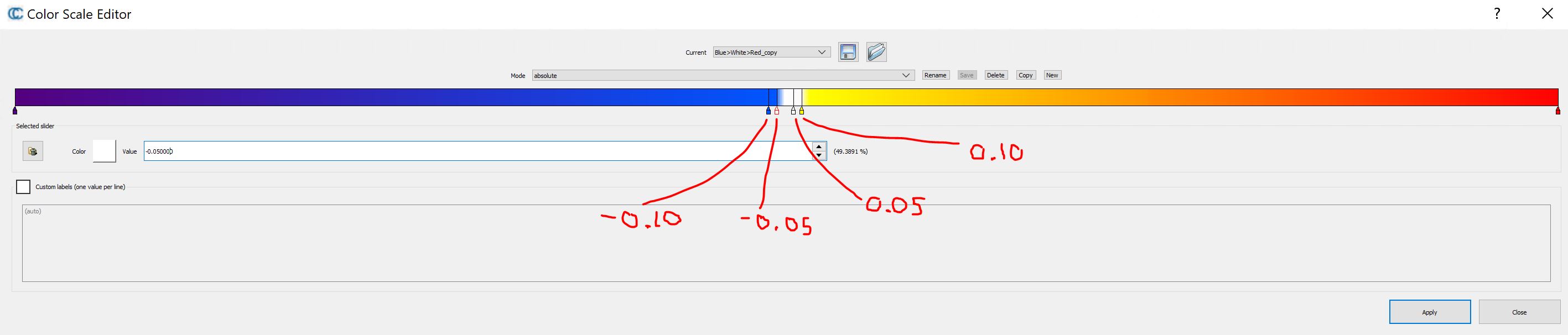The image size is (1568, 335).
Task: Click the greyed-out Save button
Action: tap(967, 75)
